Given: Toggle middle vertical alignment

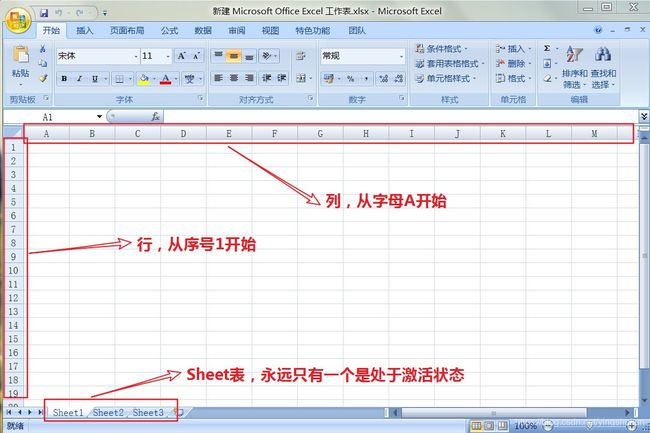Looking at the screenshot, I should click(234, 56).
